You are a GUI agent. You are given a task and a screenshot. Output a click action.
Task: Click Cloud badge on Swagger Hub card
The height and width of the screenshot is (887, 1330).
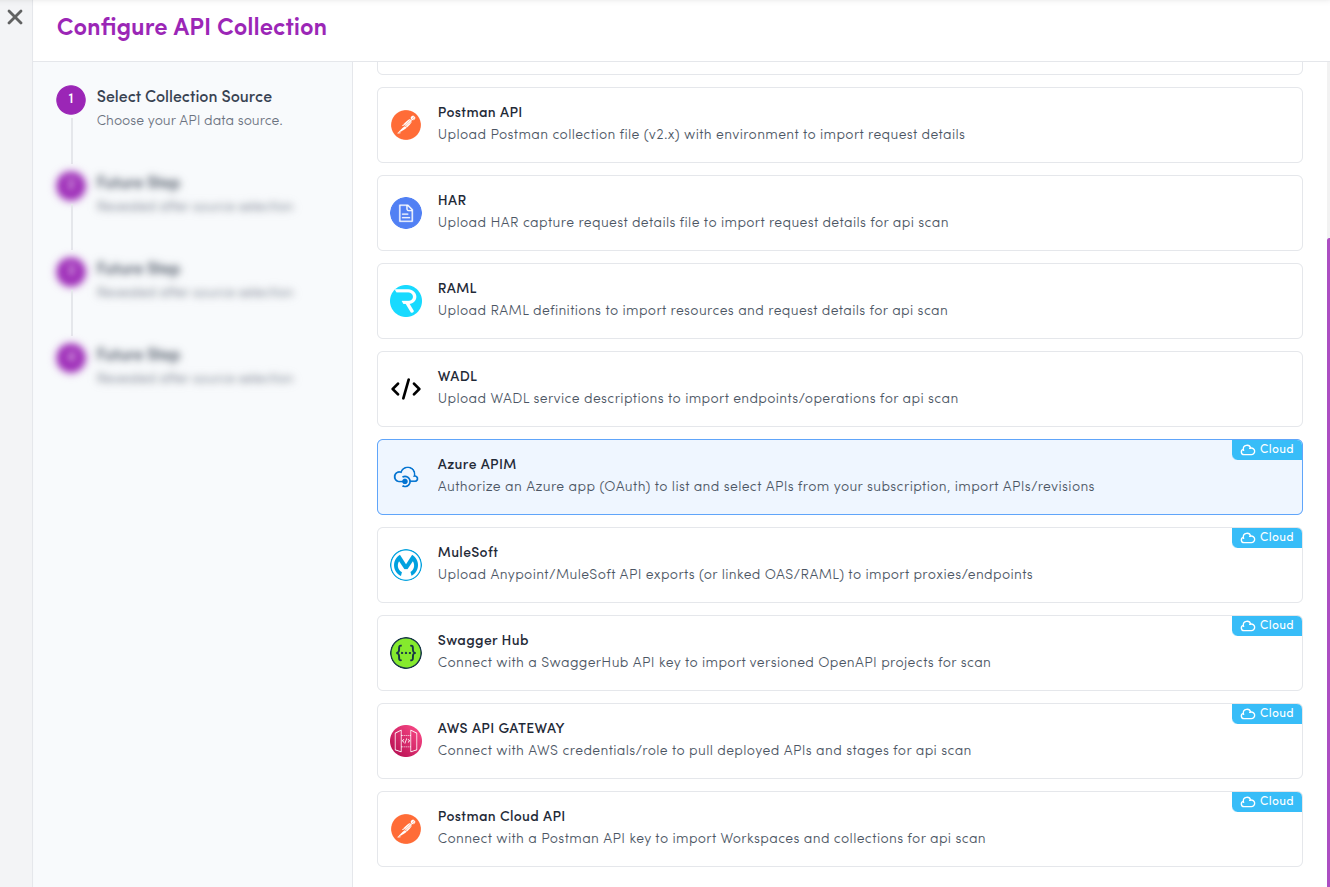1267,625
